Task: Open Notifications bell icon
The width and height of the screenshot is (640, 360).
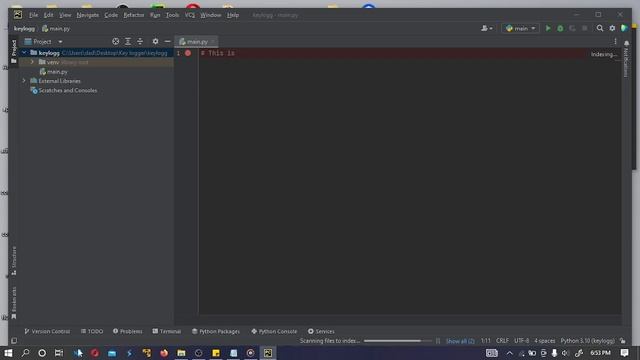Action: [x=627, y=43]
